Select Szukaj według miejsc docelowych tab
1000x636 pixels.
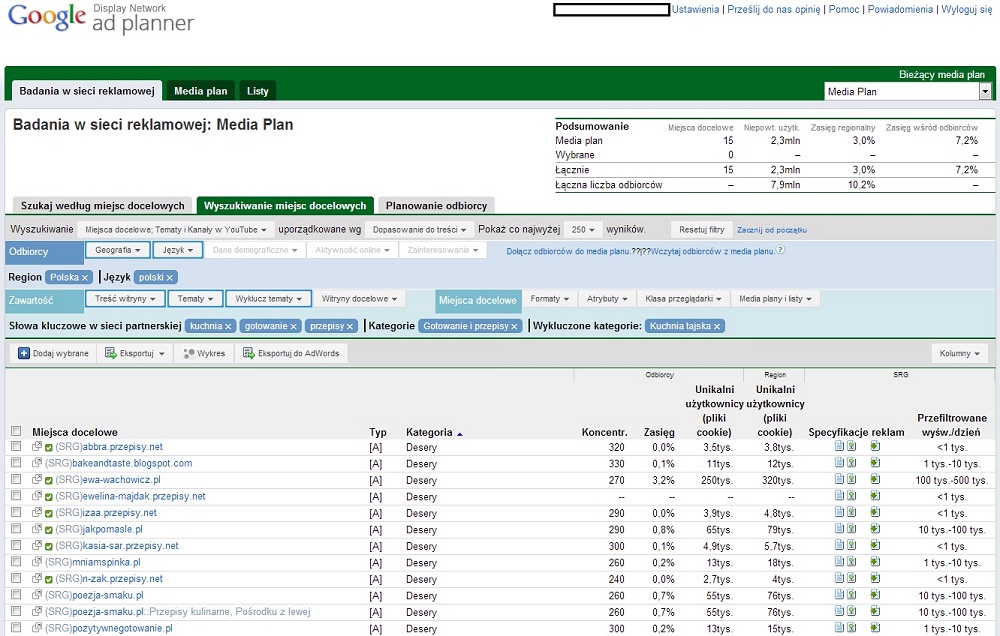tap(103, 205)
